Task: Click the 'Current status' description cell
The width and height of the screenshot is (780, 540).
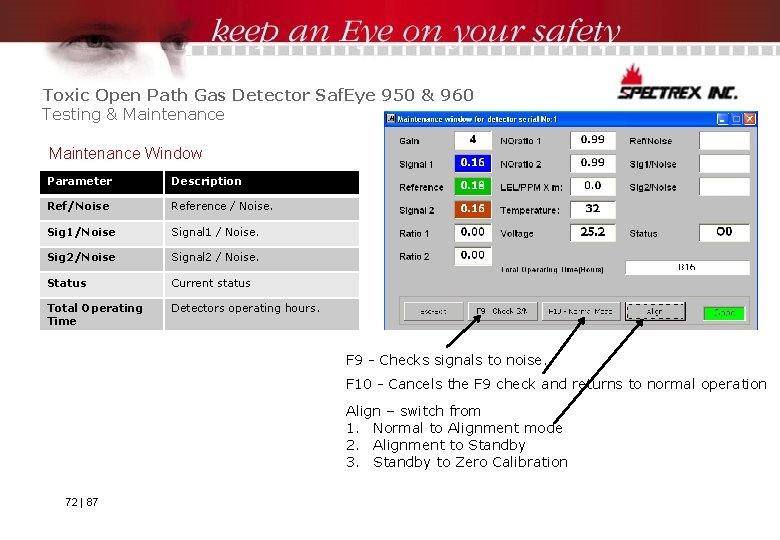Action: pyautogui.click(x=262, y=284)
